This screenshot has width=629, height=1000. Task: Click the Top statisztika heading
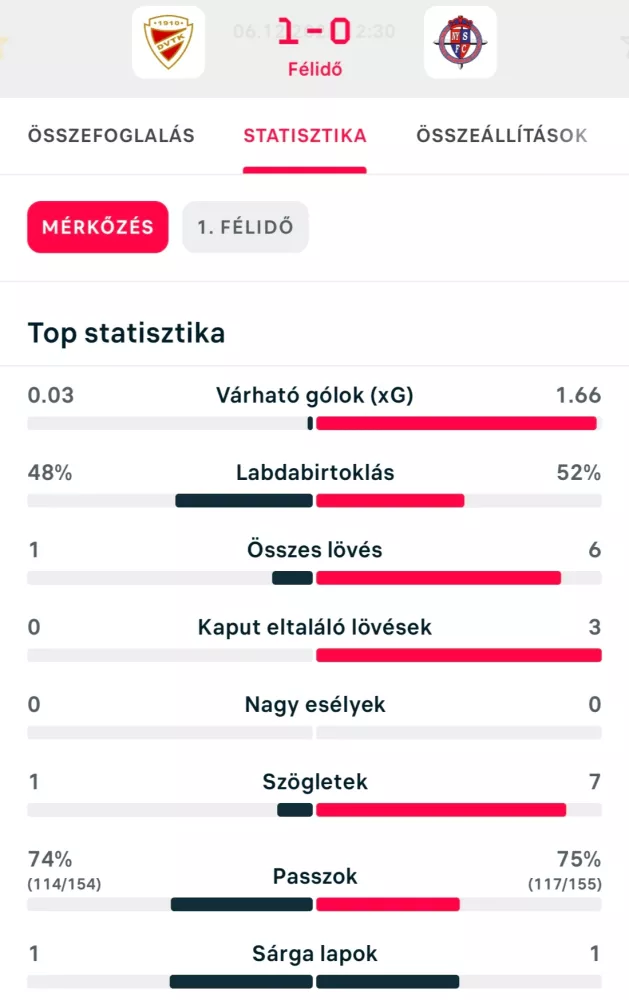point(126,333)
